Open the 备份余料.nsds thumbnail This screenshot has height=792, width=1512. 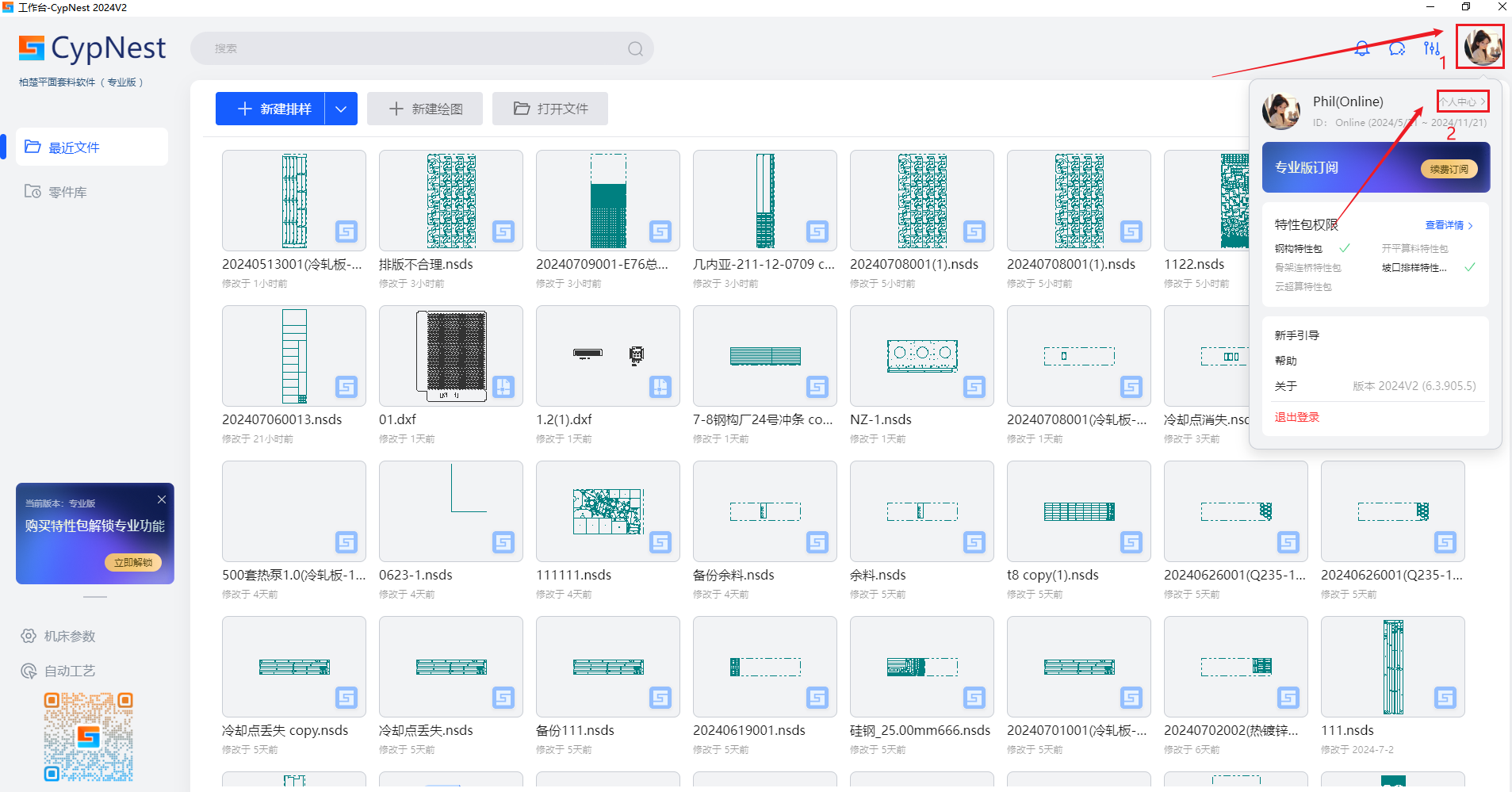tap(765, 511)
